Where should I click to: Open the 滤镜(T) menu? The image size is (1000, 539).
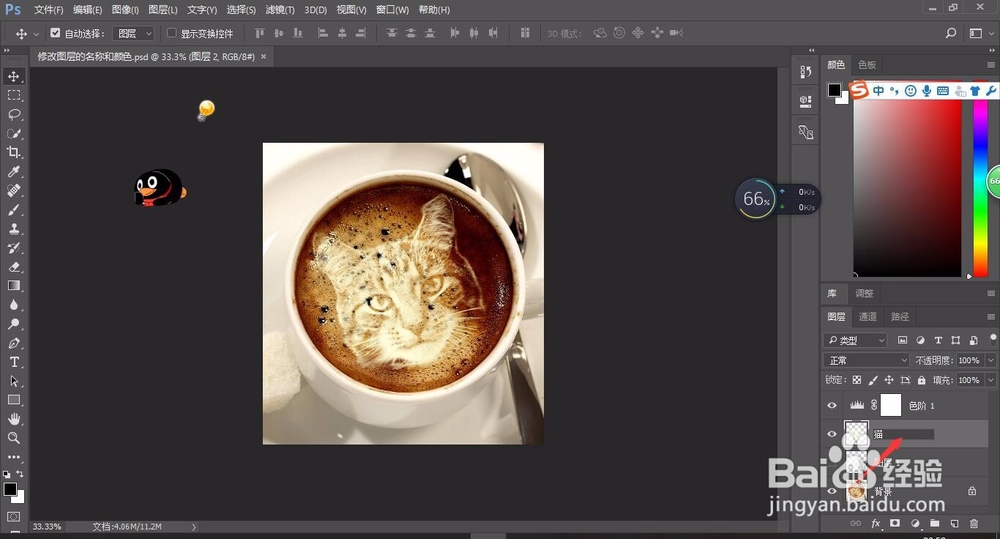tap(280, 10)
